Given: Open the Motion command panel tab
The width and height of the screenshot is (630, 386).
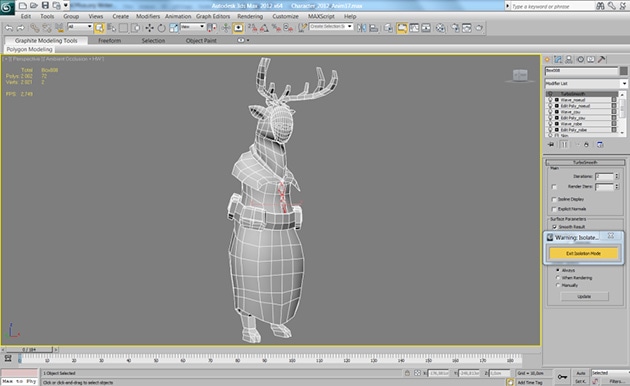Looking at the screenshot, I should click(580, 59).
